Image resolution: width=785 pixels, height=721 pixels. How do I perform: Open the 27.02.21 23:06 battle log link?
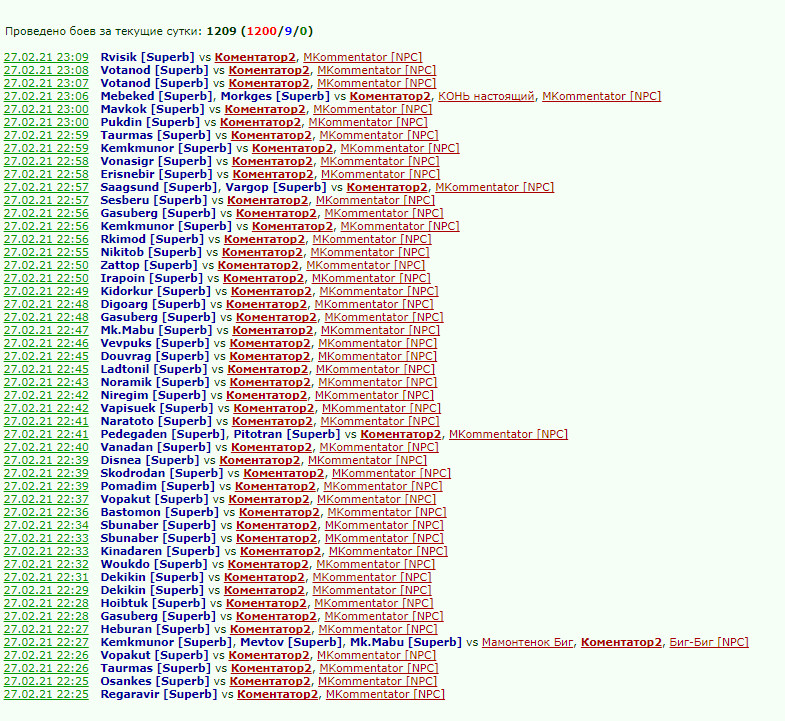(46, 96)
